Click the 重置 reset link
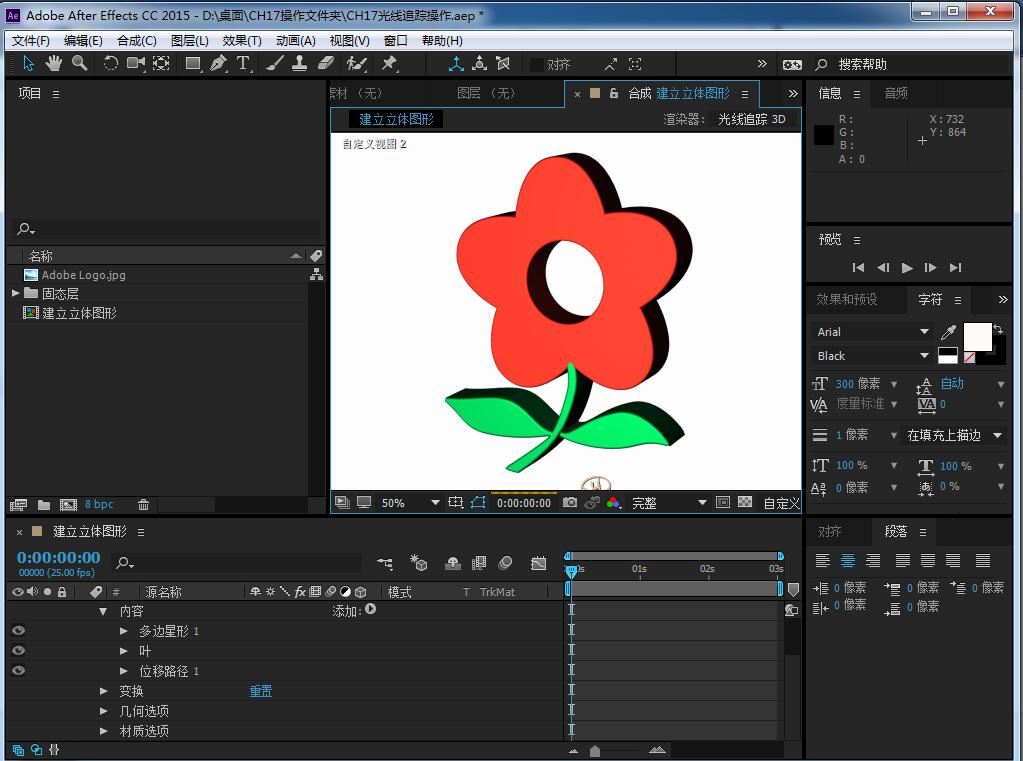The width and height of the screenshot is (1023, 761). (x=260, y=691)
